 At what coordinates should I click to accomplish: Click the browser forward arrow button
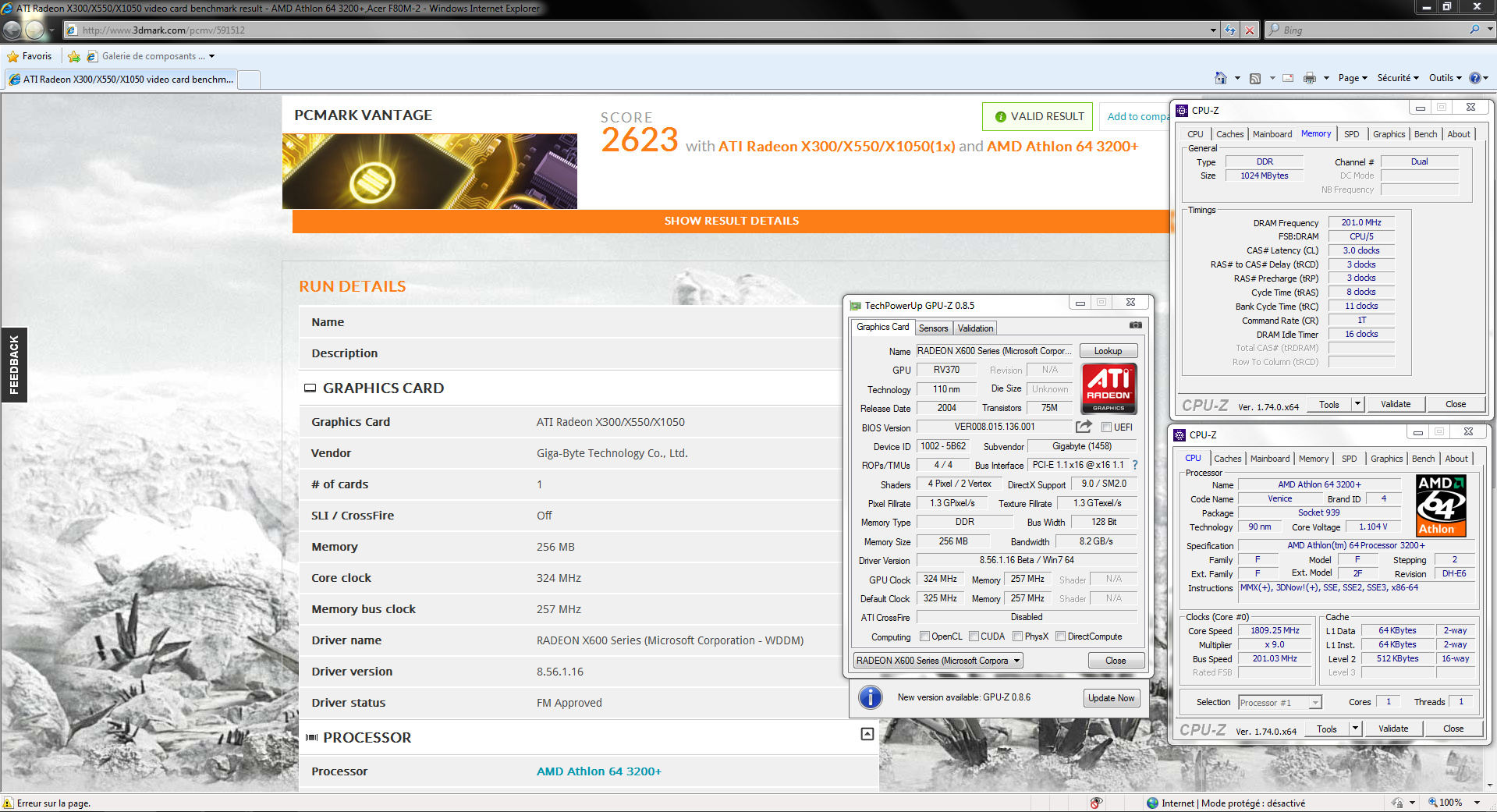click(34, 30)
